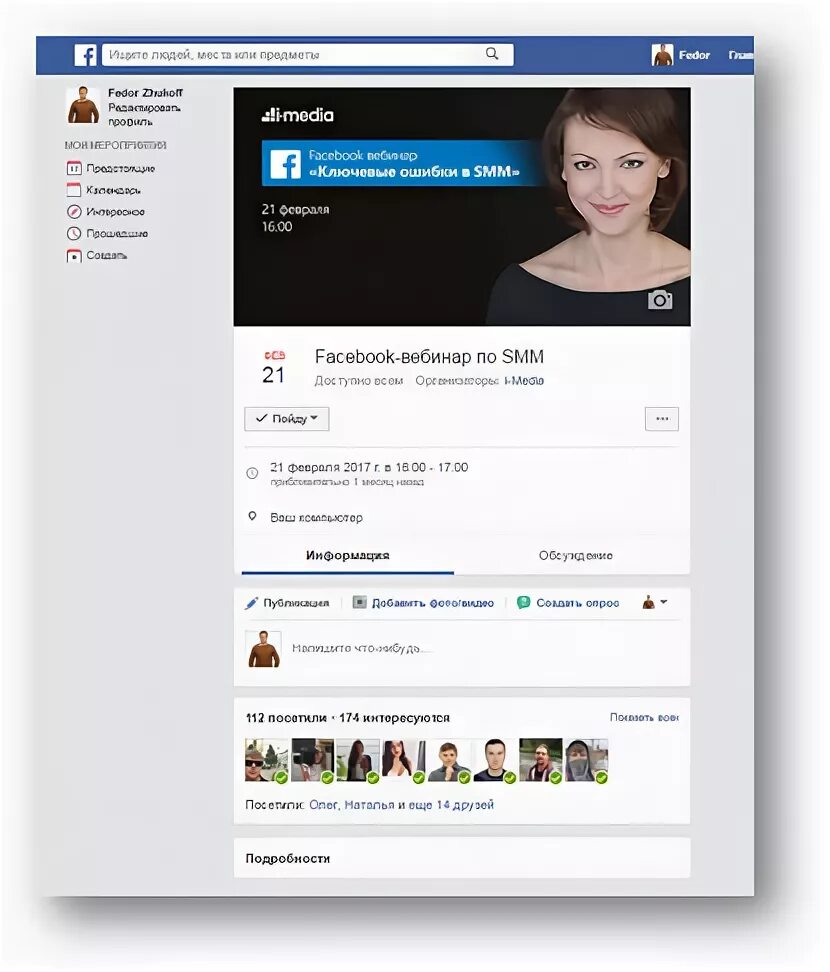Open Fedor Zhahoff sidebar profile name
The height and width of the screenshot is (972, 830).
[x=145, y=93]
